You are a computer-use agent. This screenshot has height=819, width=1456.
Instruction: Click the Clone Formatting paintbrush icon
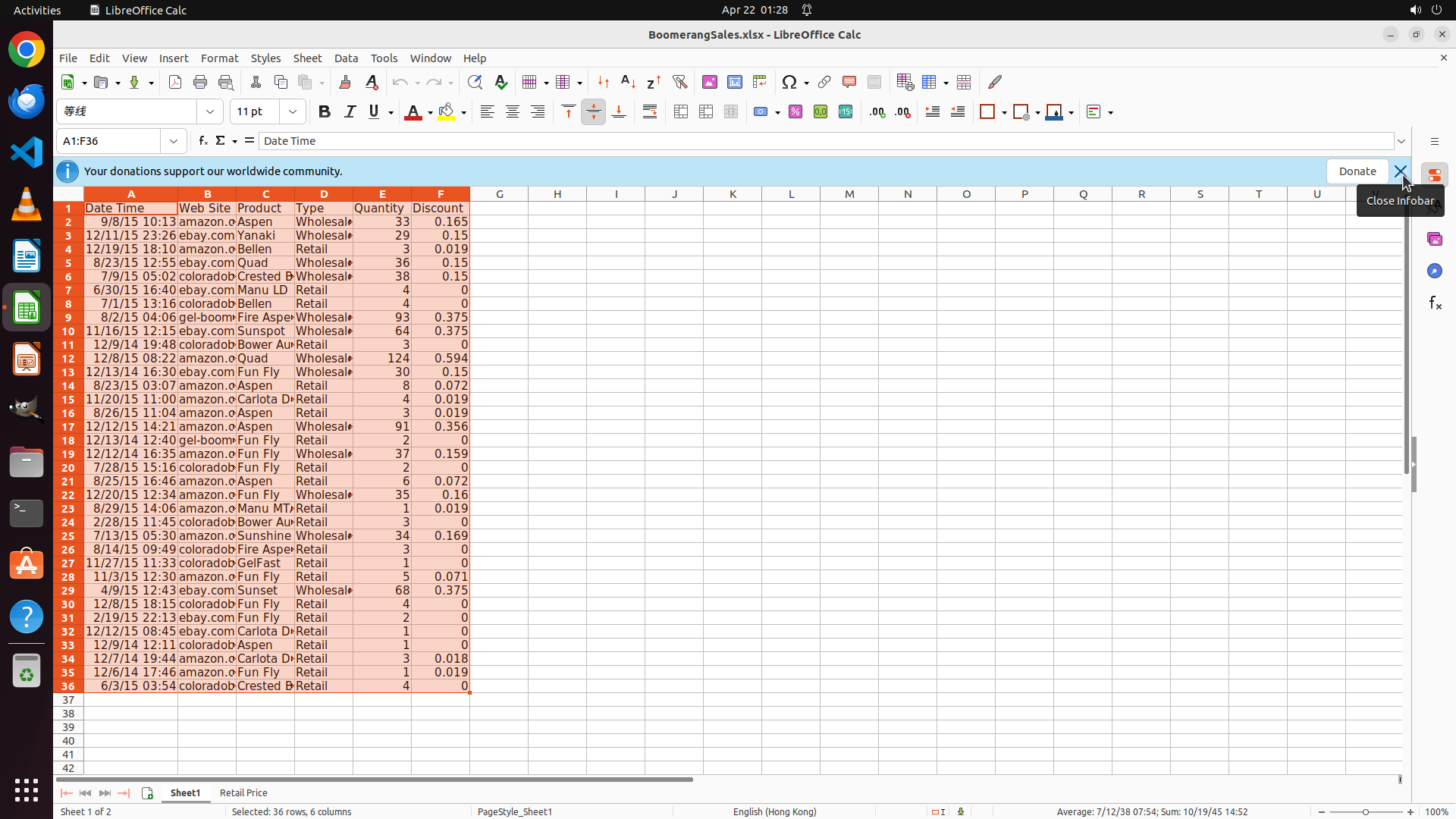click(345, 83)
